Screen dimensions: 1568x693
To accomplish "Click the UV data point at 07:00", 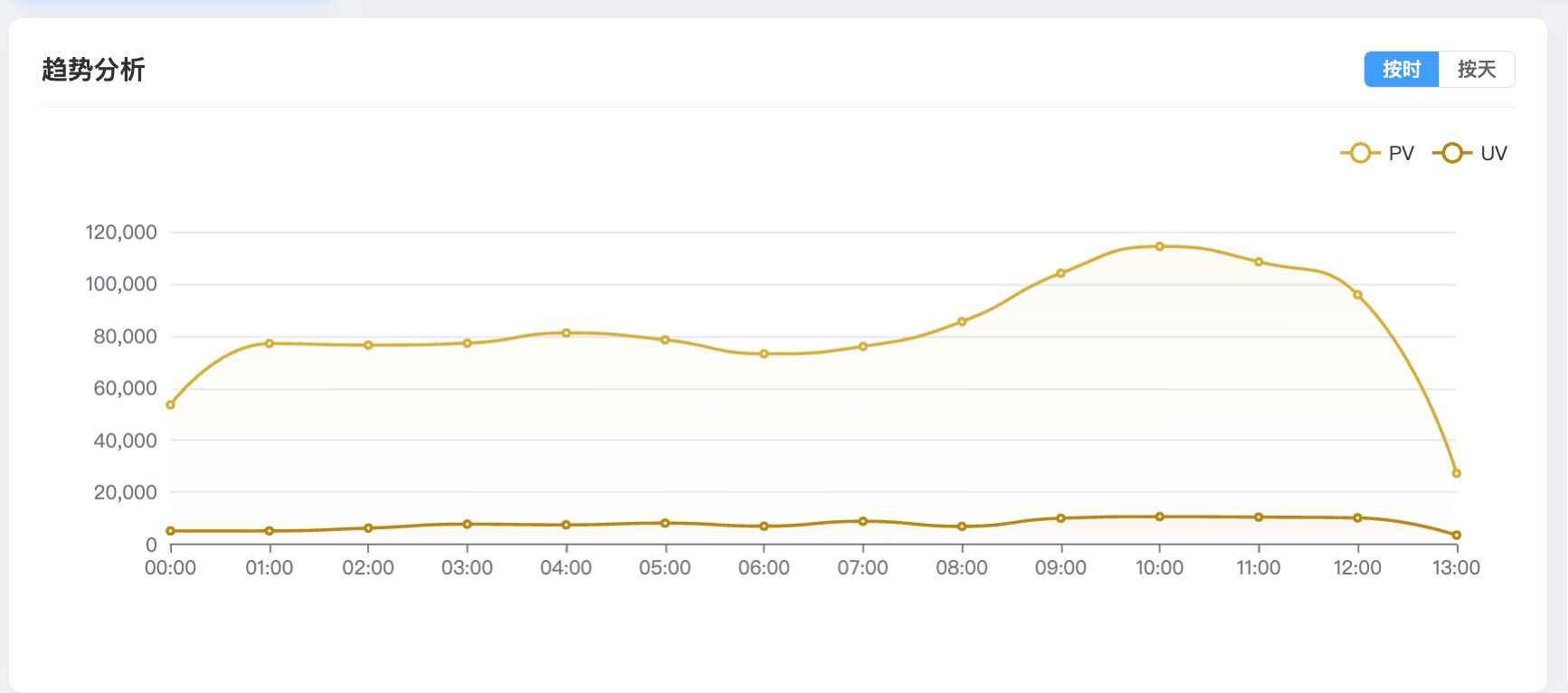I will (863, 521).
